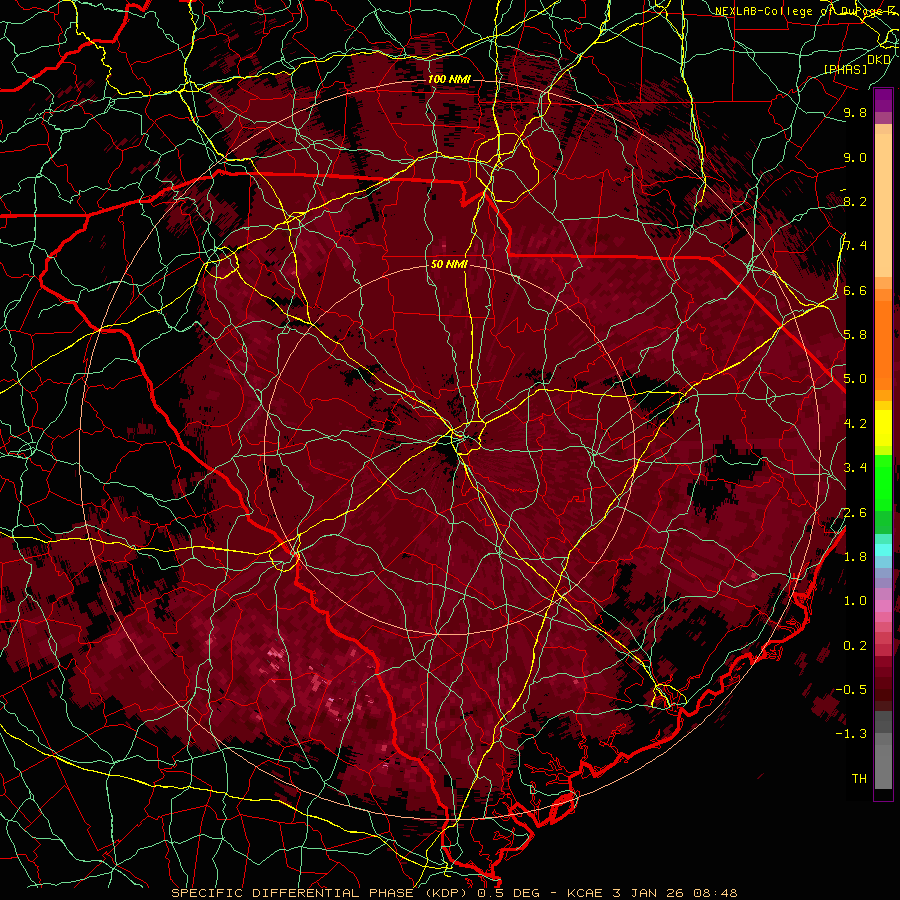
Task: Select the pink band of the color bar
Action: pyautogui.click(x=883, y=606)
